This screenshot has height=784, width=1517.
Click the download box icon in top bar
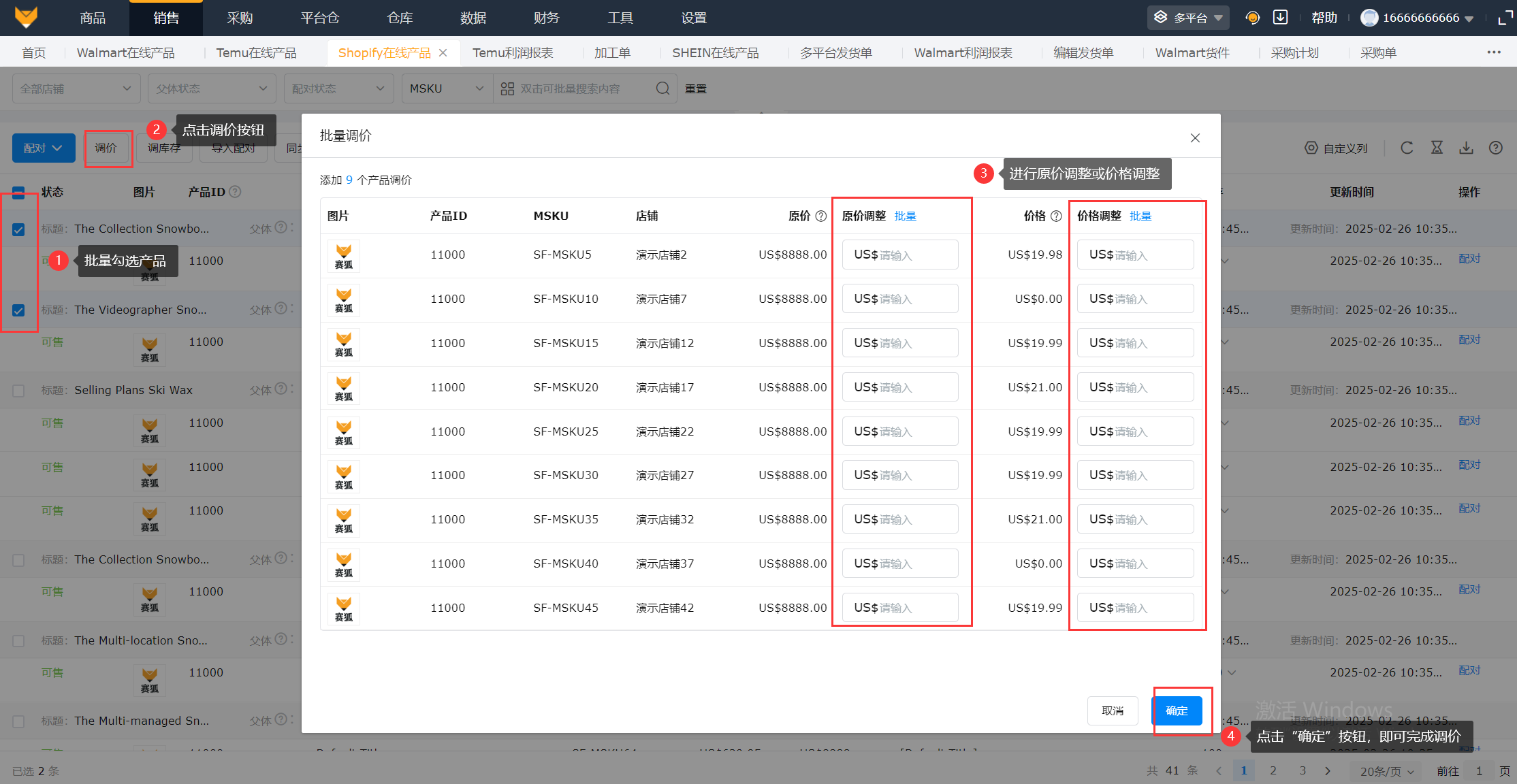pyautogui.click(x=1280, y=18)
